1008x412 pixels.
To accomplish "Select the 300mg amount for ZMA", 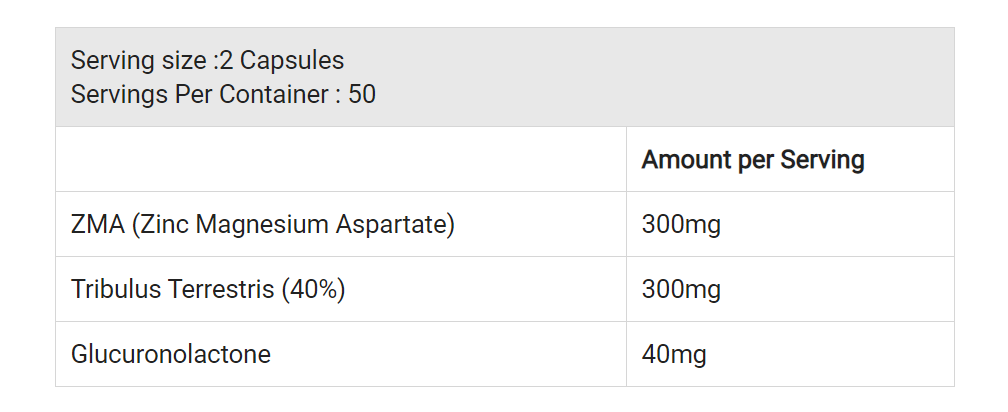I will click(681, 225).
